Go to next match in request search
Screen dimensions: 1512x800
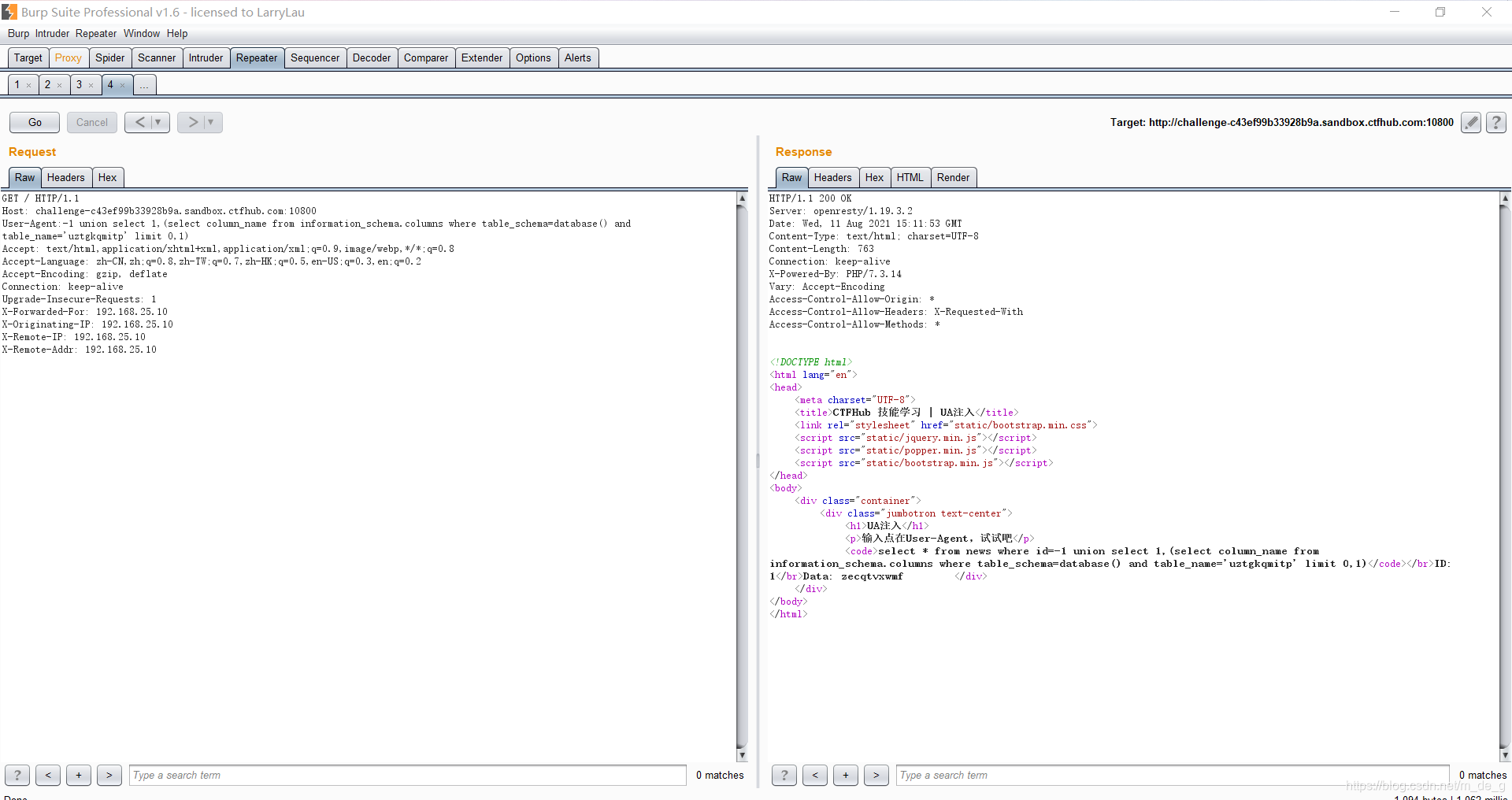pyautogui.click(x=109, y=775)
